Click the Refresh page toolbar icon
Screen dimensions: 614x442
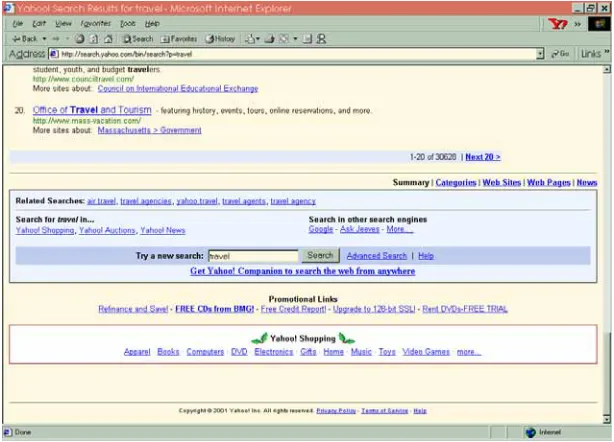tap(94, 39)
